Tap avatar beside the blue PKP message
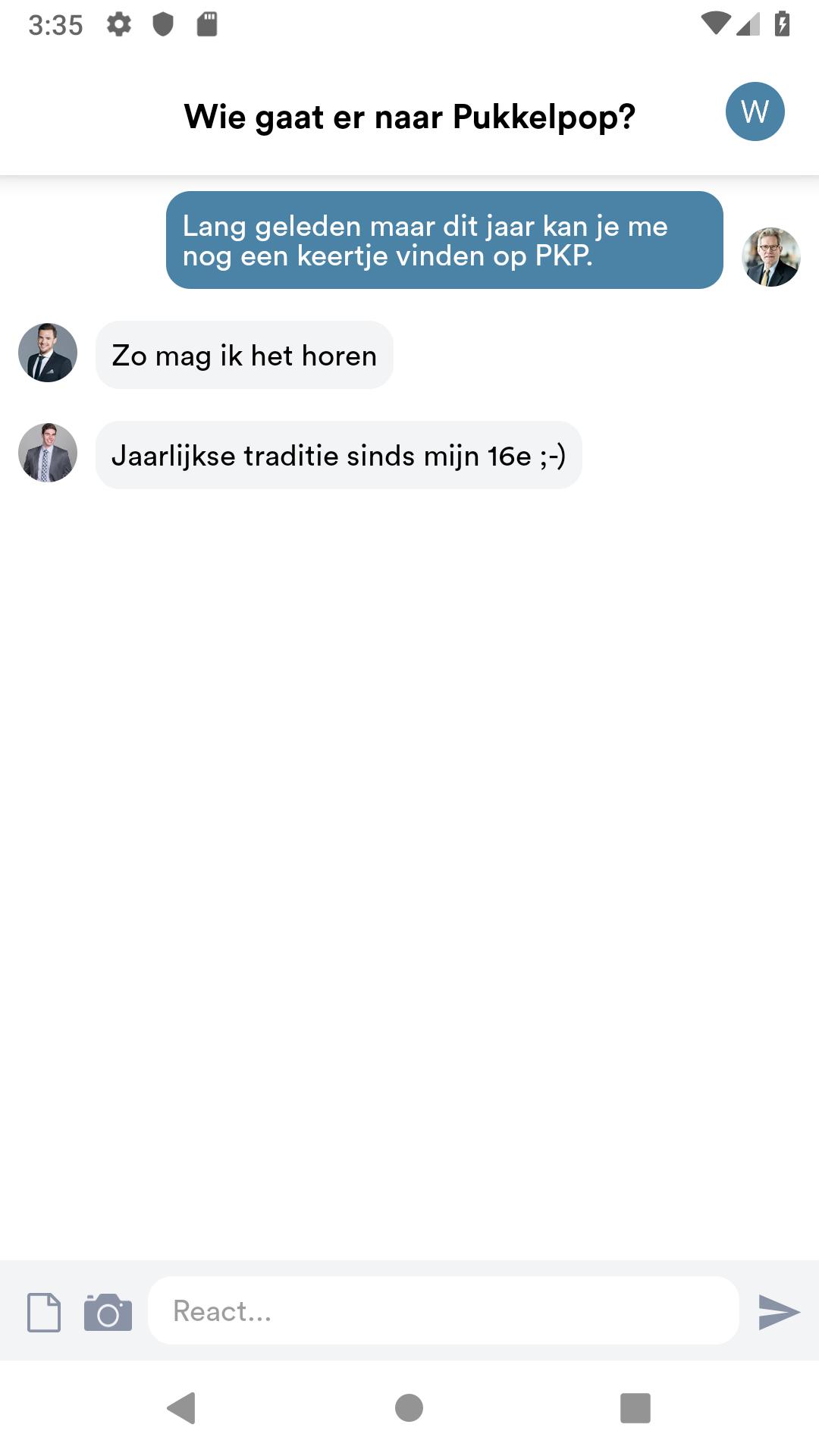819x1456 pixels. click(x=770, y=257)
